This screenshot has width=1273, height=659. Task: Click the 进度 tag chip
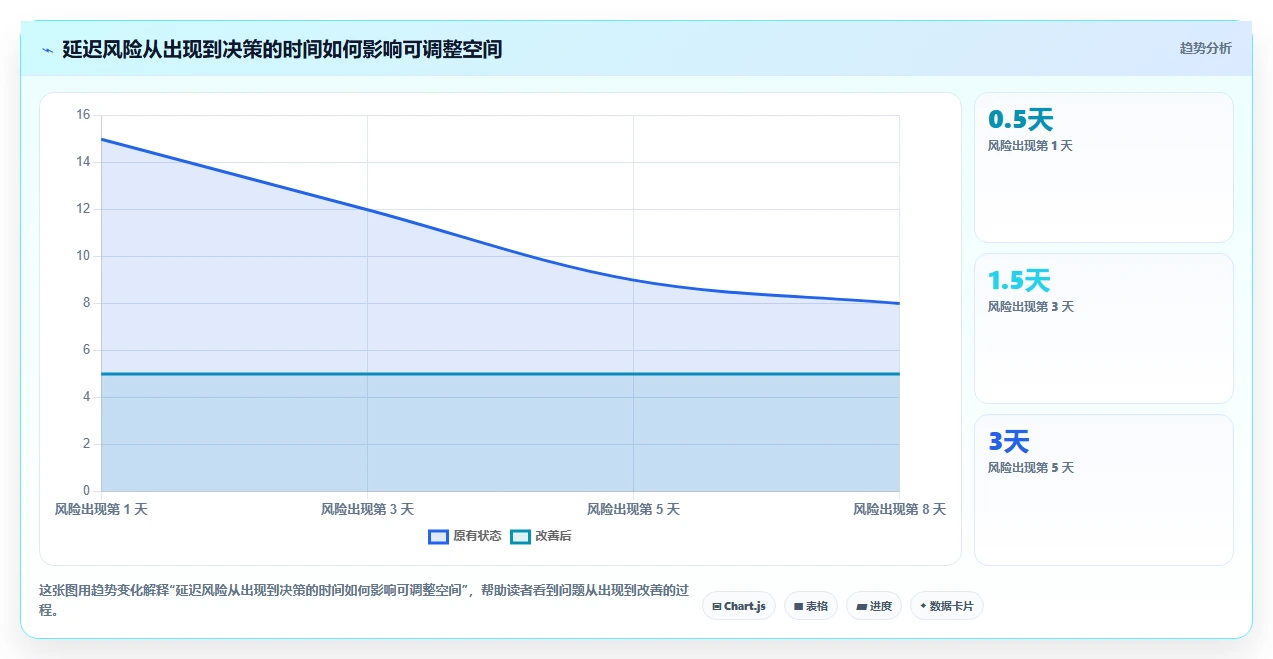point(874,606)
